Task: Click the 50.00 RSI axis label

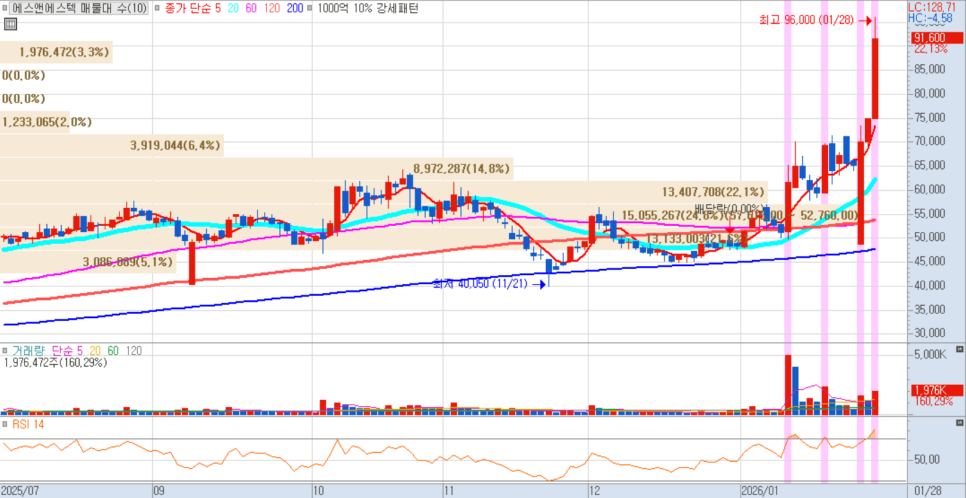Action: click(926, 460)
